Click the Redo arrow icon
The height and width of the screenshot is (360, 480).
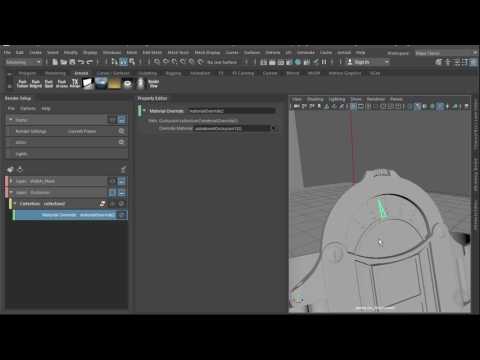[89, 62]
